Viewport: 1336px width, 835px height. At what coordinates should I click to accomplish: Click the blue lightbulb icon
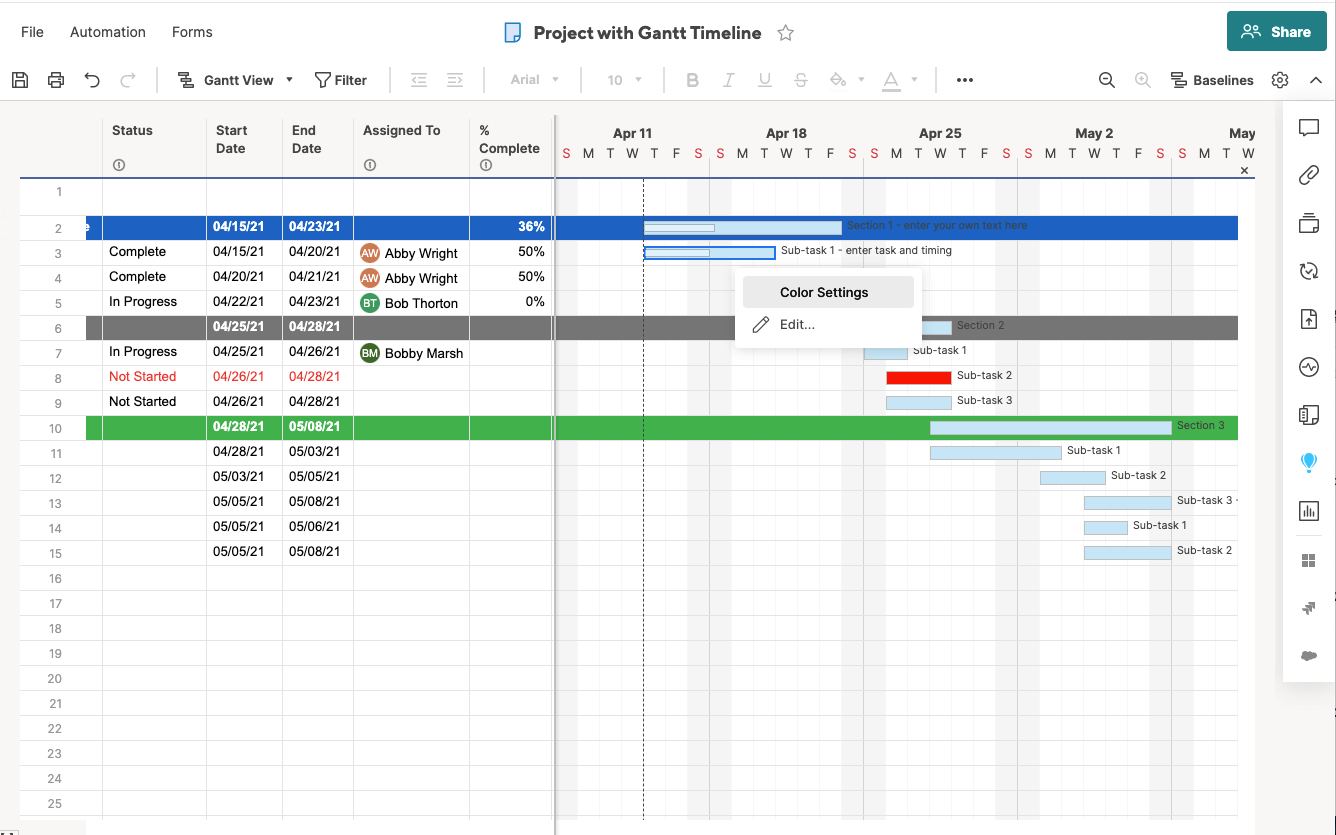(x=1309, y=463)
